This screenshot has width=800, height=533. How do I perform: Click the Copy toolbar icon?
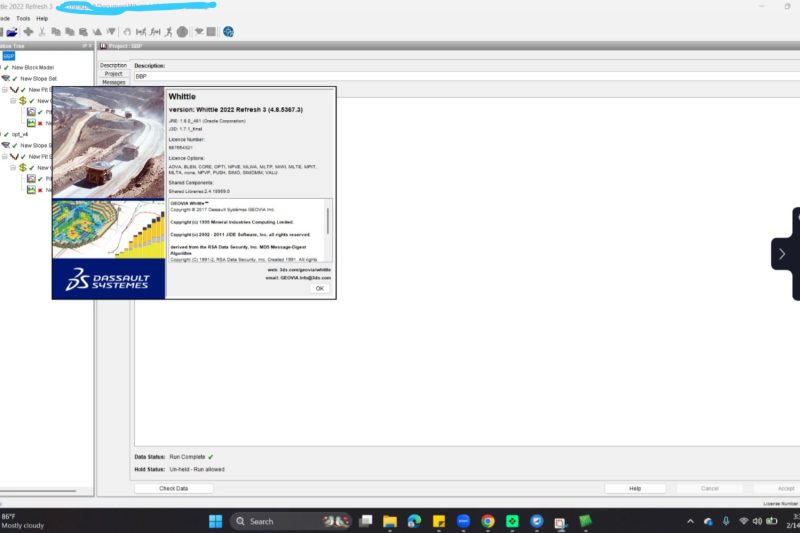tap(56, 32)
